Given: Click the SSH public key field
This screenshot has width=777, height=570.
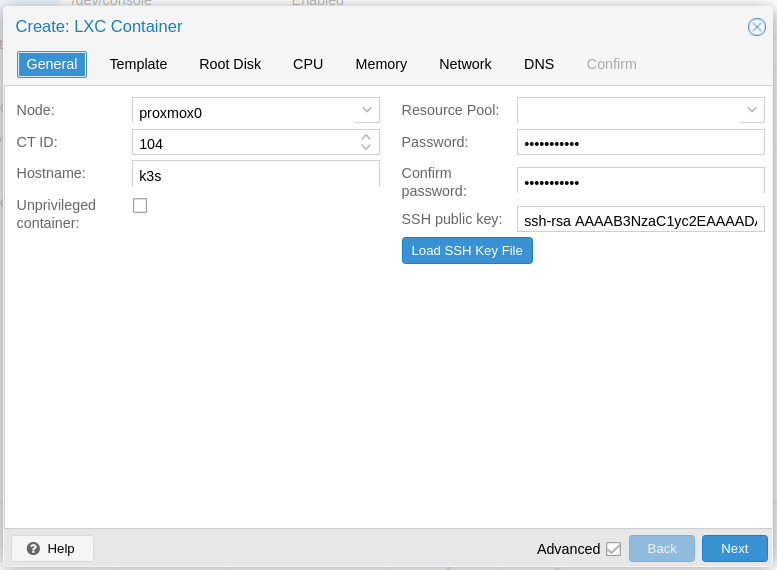Looking at the screenshot, I should click(x=640, y=220).
